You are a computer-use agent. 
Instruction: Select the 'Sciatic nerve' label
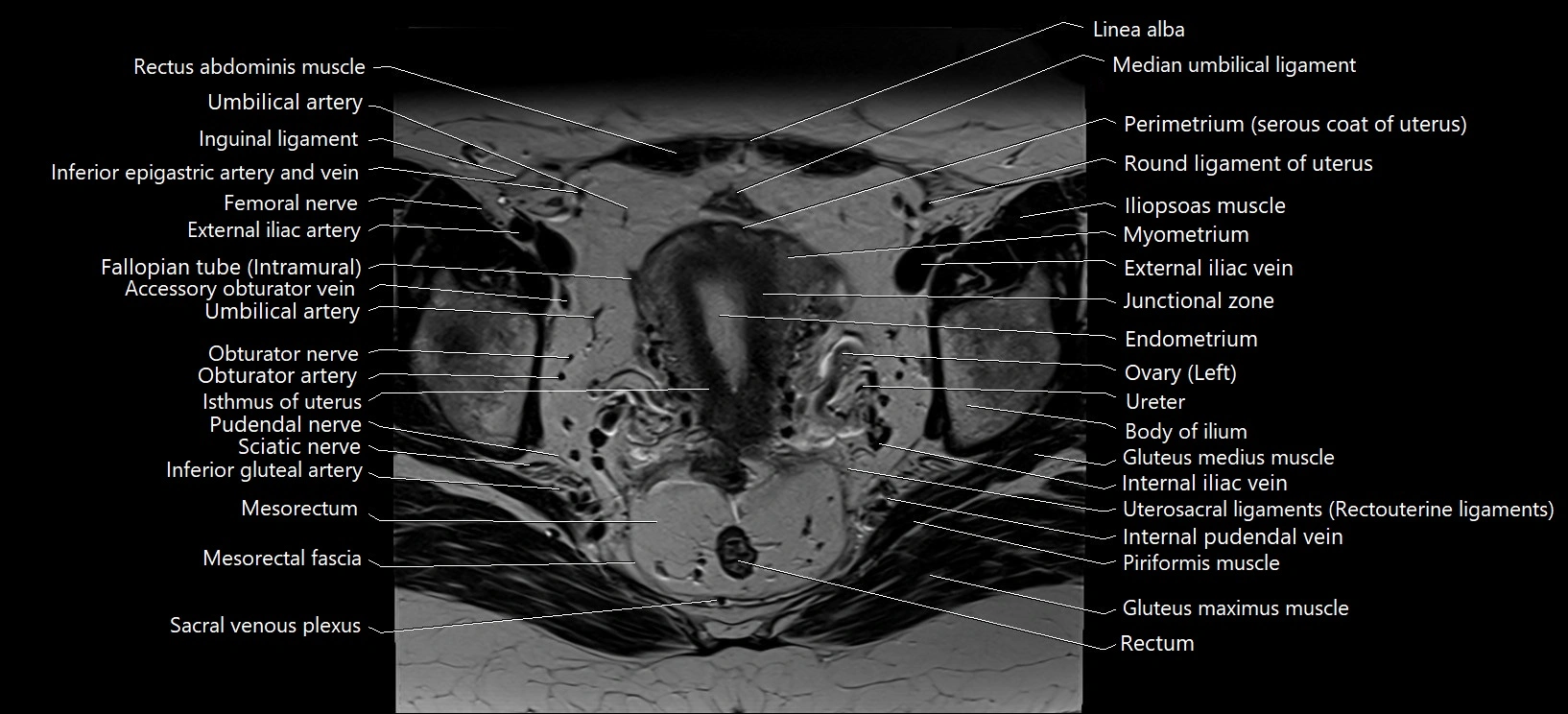point(299,447)
